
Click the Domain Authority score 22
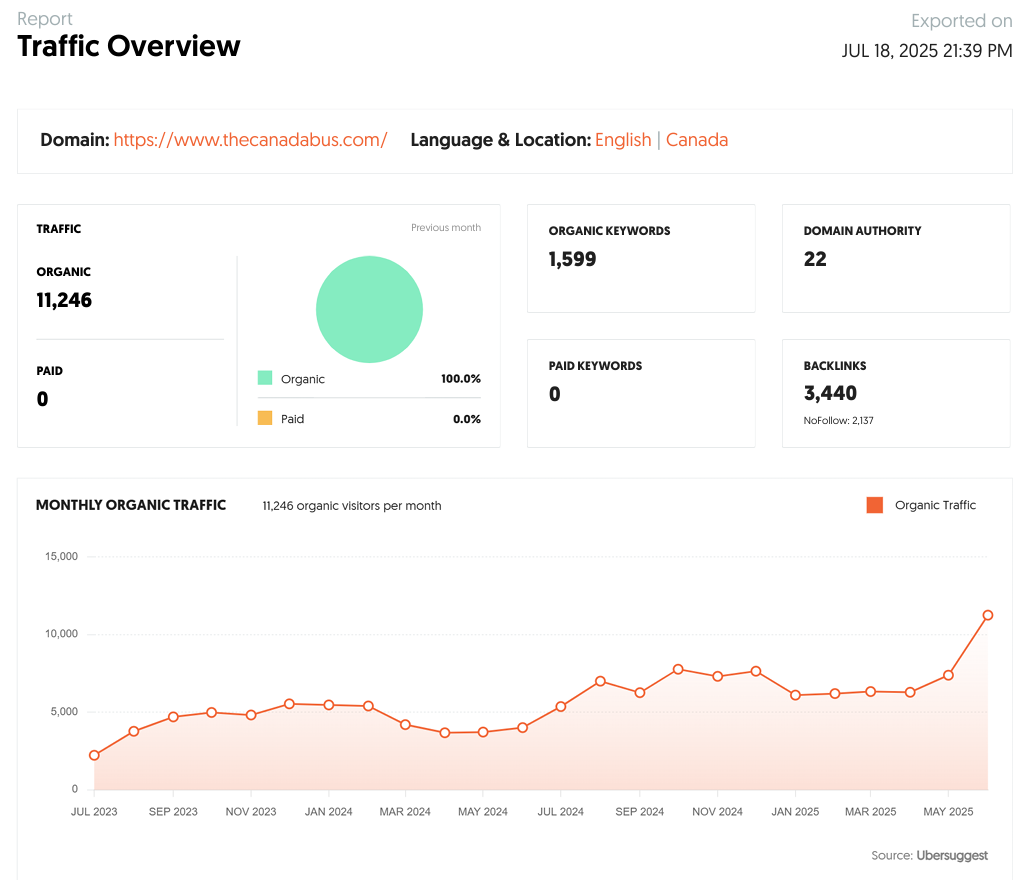(x=815, y=259)
